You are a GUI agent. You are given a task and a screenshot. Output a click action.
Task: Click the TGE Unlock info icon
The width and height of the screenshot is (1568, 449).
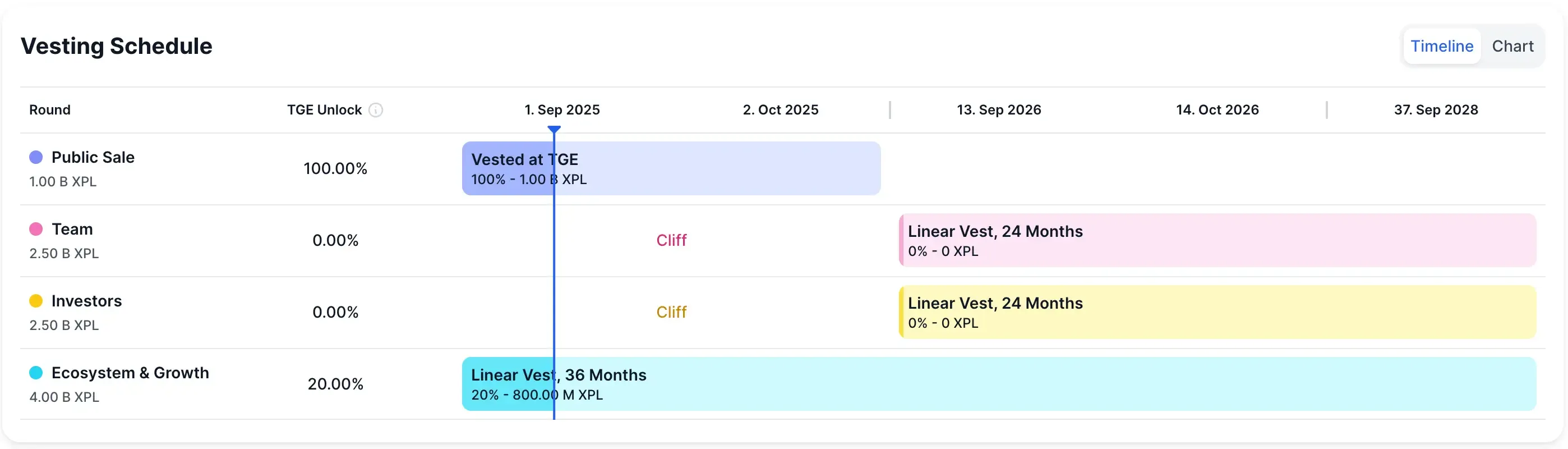coord(376,109)
